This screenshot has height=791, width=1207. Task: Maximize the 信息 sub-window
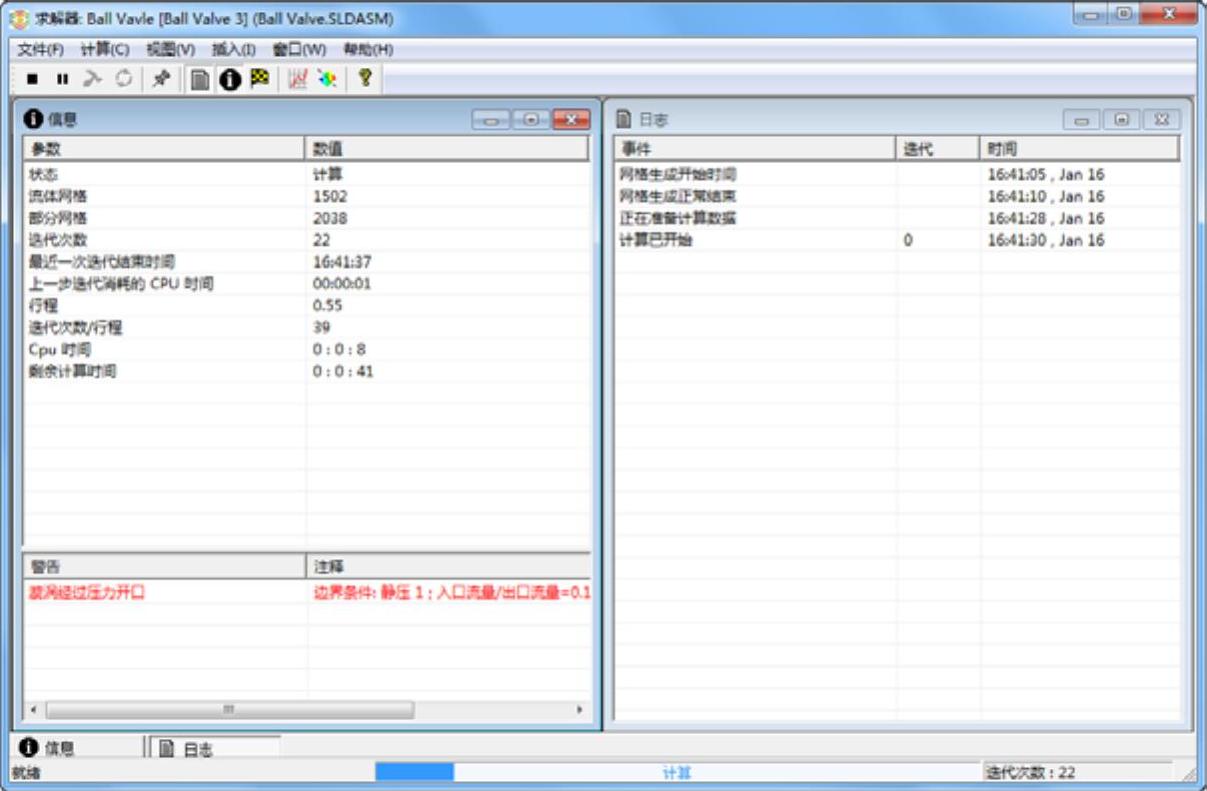point(530,120)
